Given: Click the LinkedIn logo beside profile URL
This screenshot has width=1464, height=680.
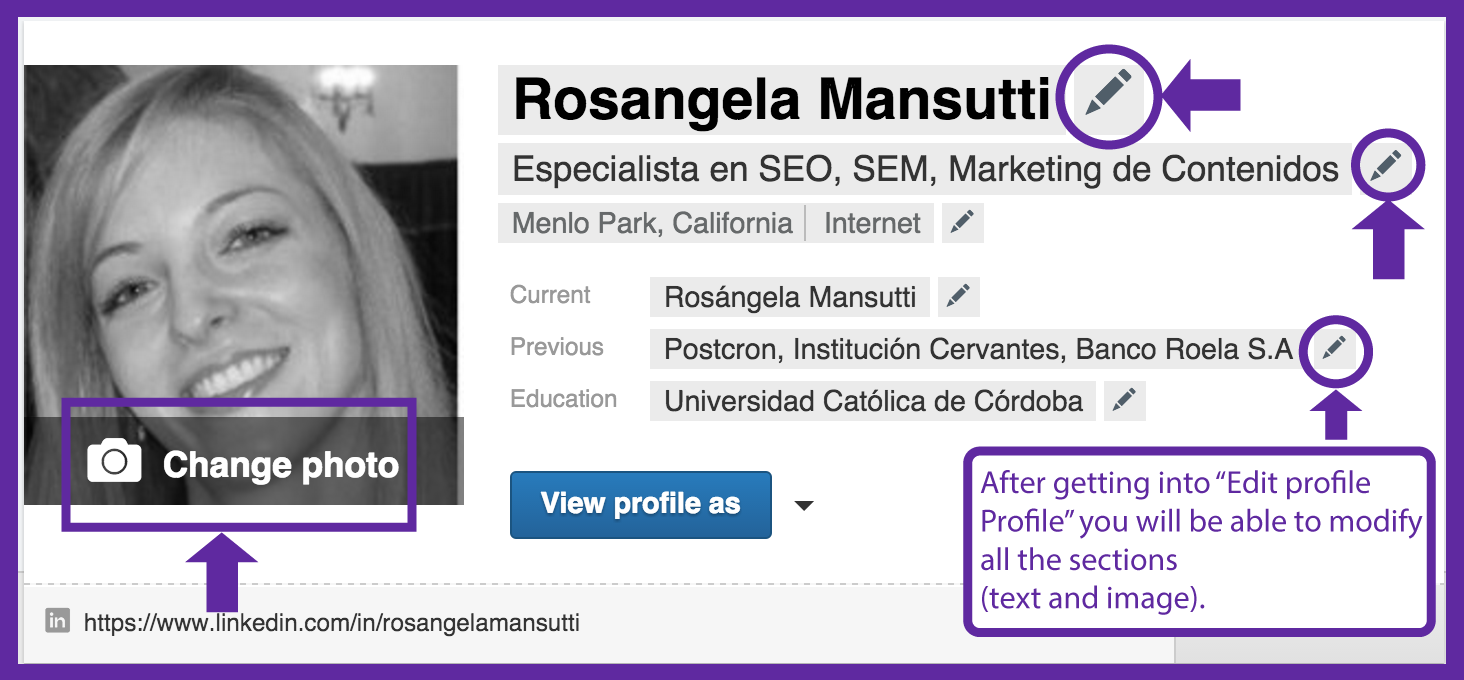Looking at the screenshot, I should click(x=58, y=622).
